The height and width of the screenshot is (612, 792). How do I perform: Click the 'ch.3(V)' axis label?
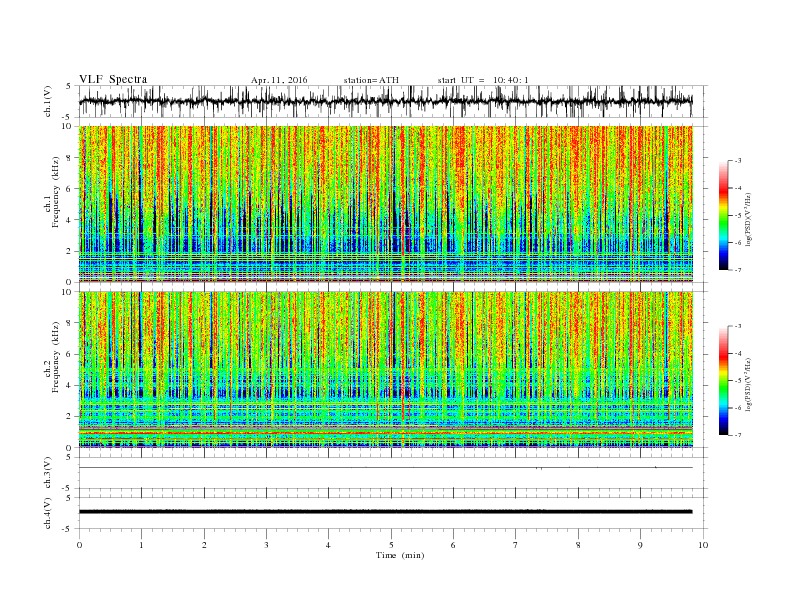[x=48, y=473]
